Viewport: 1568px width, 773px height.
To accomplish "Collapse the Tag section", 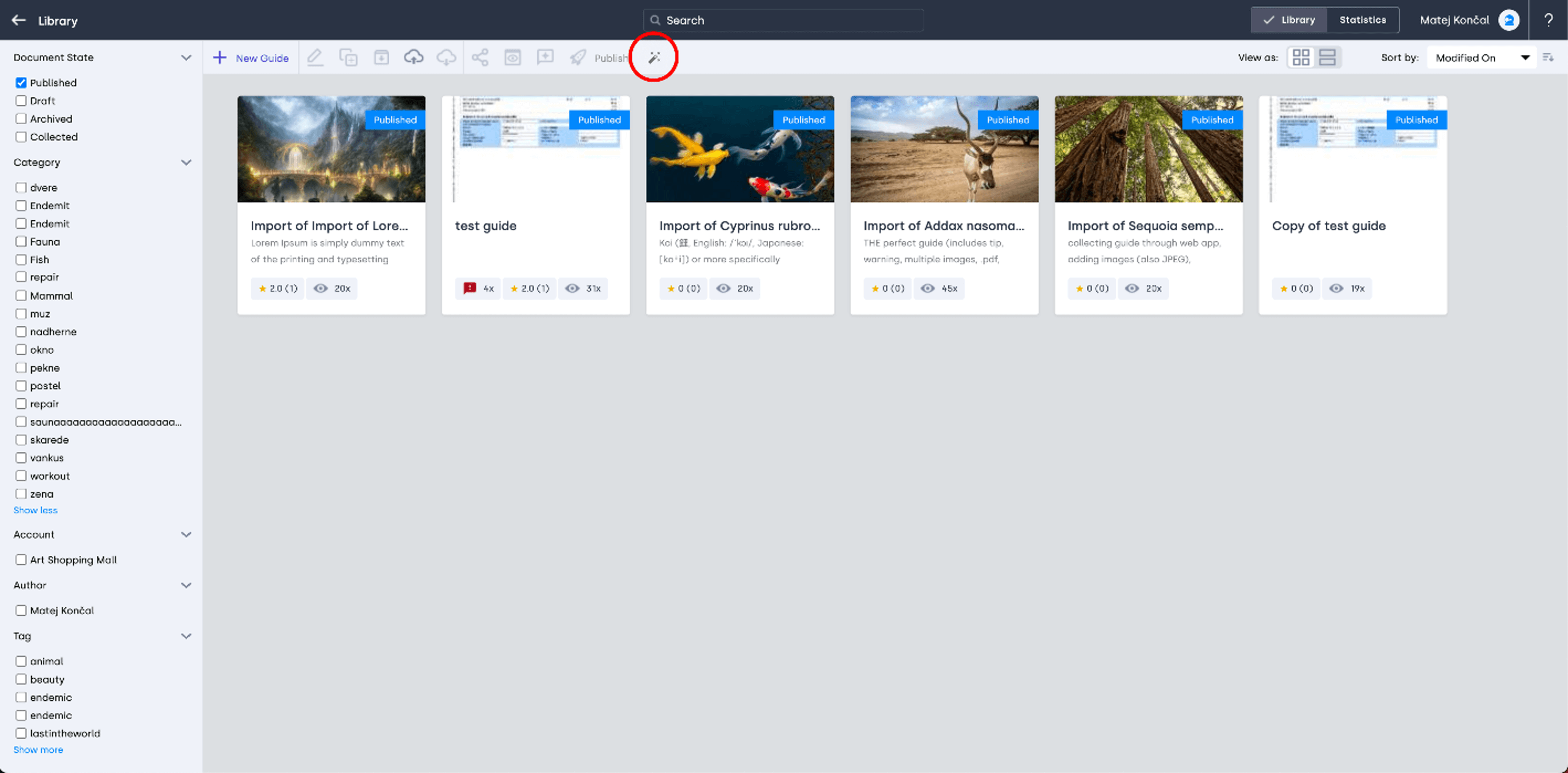I will (186, 636).
